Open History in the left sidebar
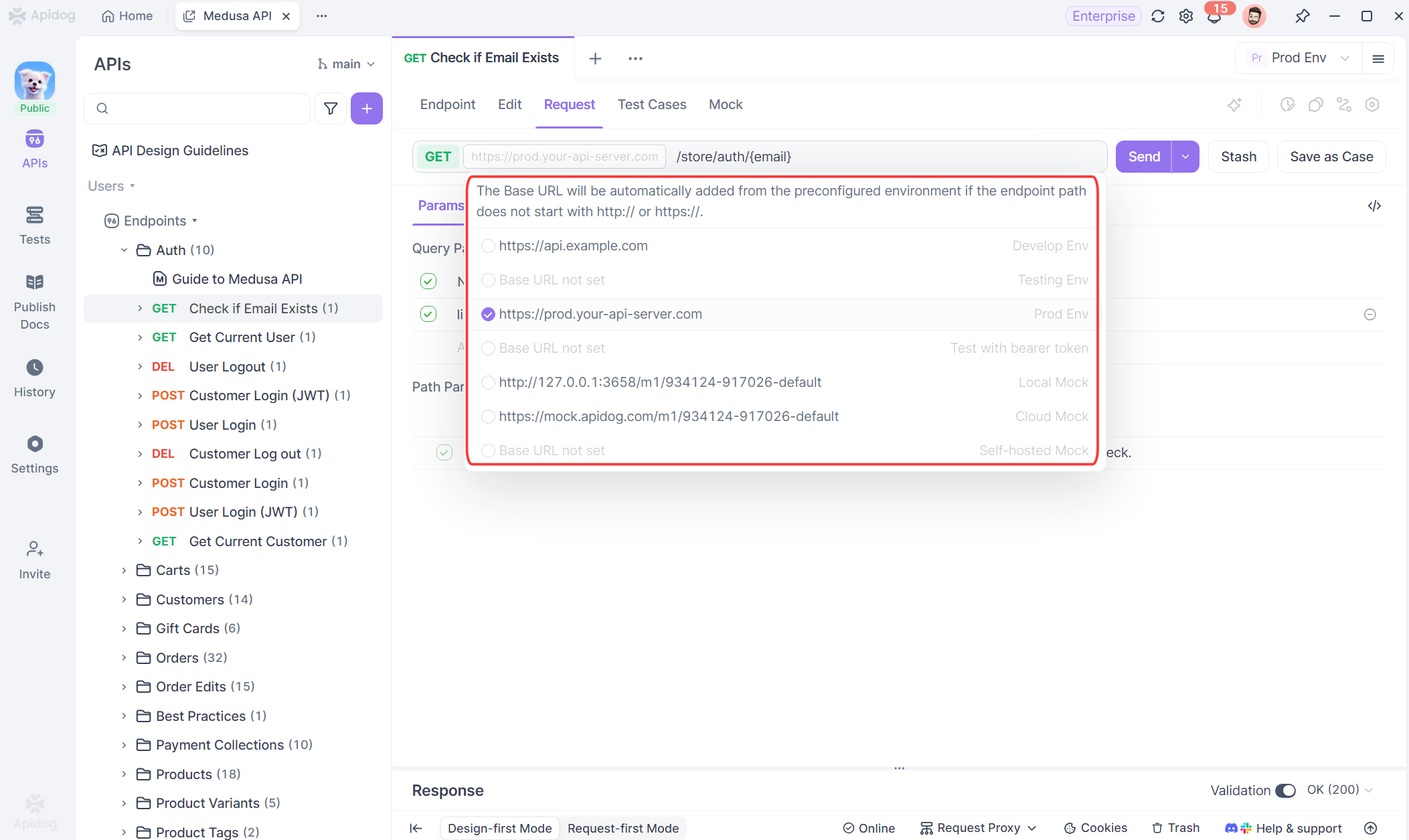 34,378
